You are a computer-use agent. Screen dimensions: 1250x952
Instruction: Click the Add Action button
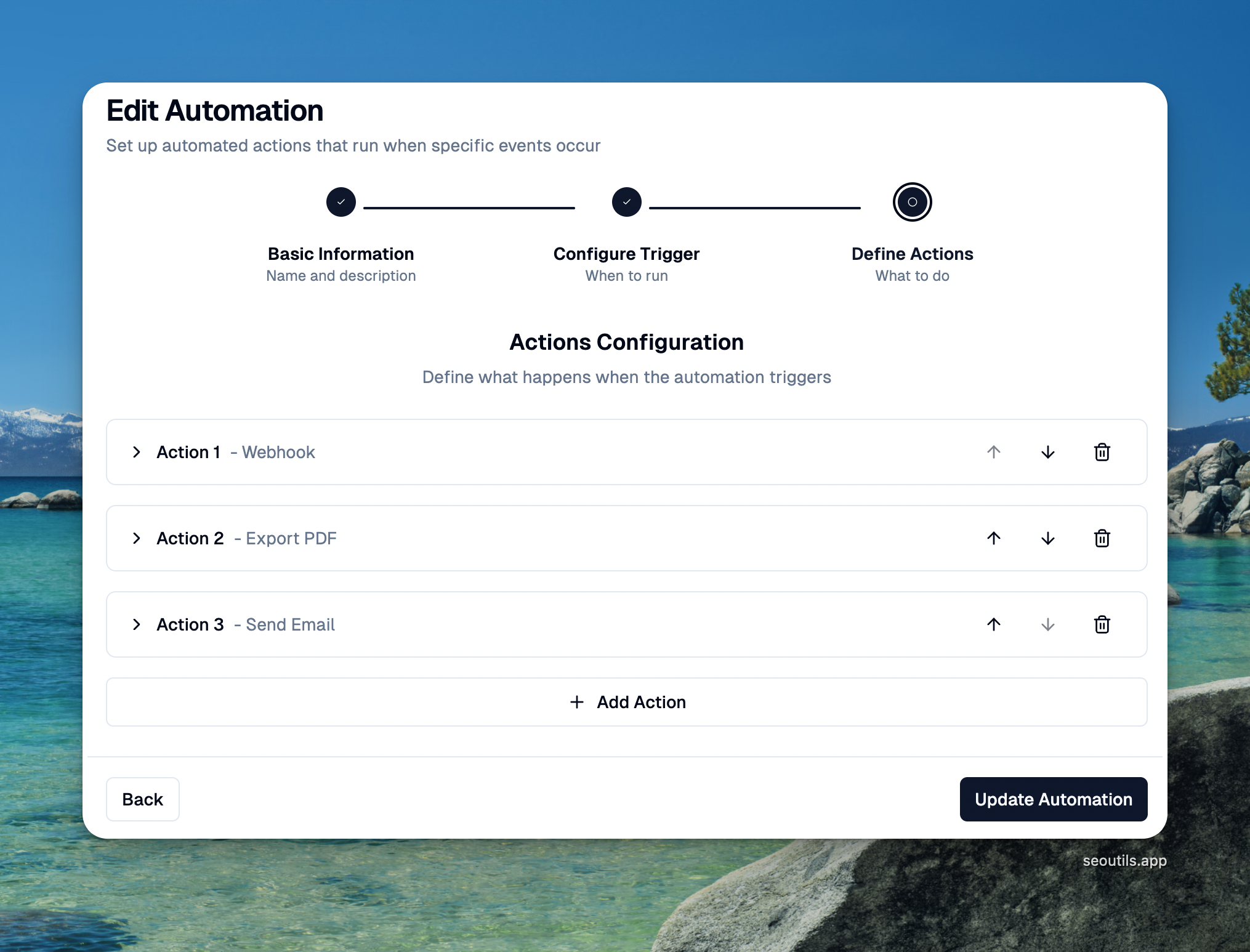626,702
